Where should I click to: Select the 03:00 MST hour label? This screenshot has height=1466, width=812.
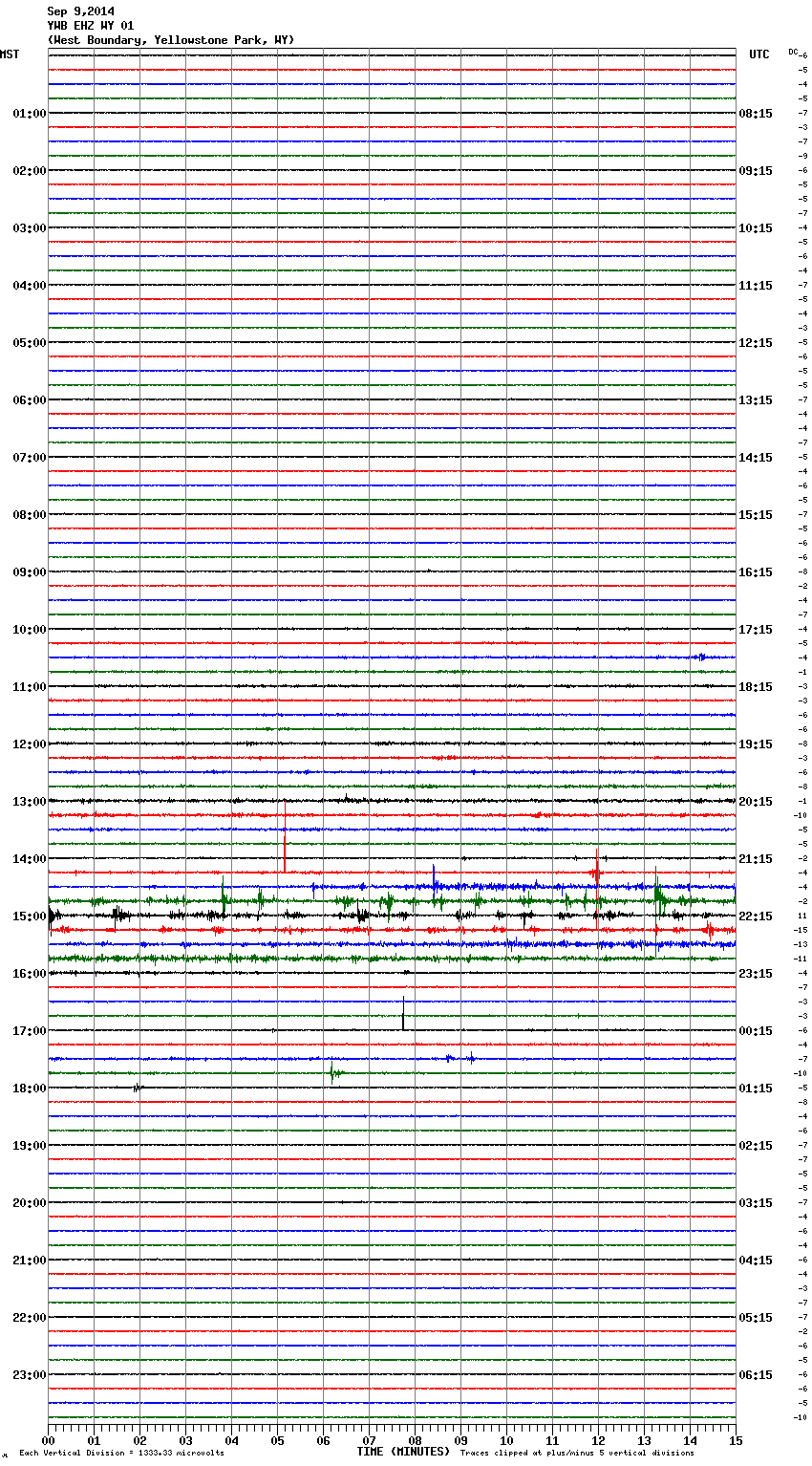(30, 228)
